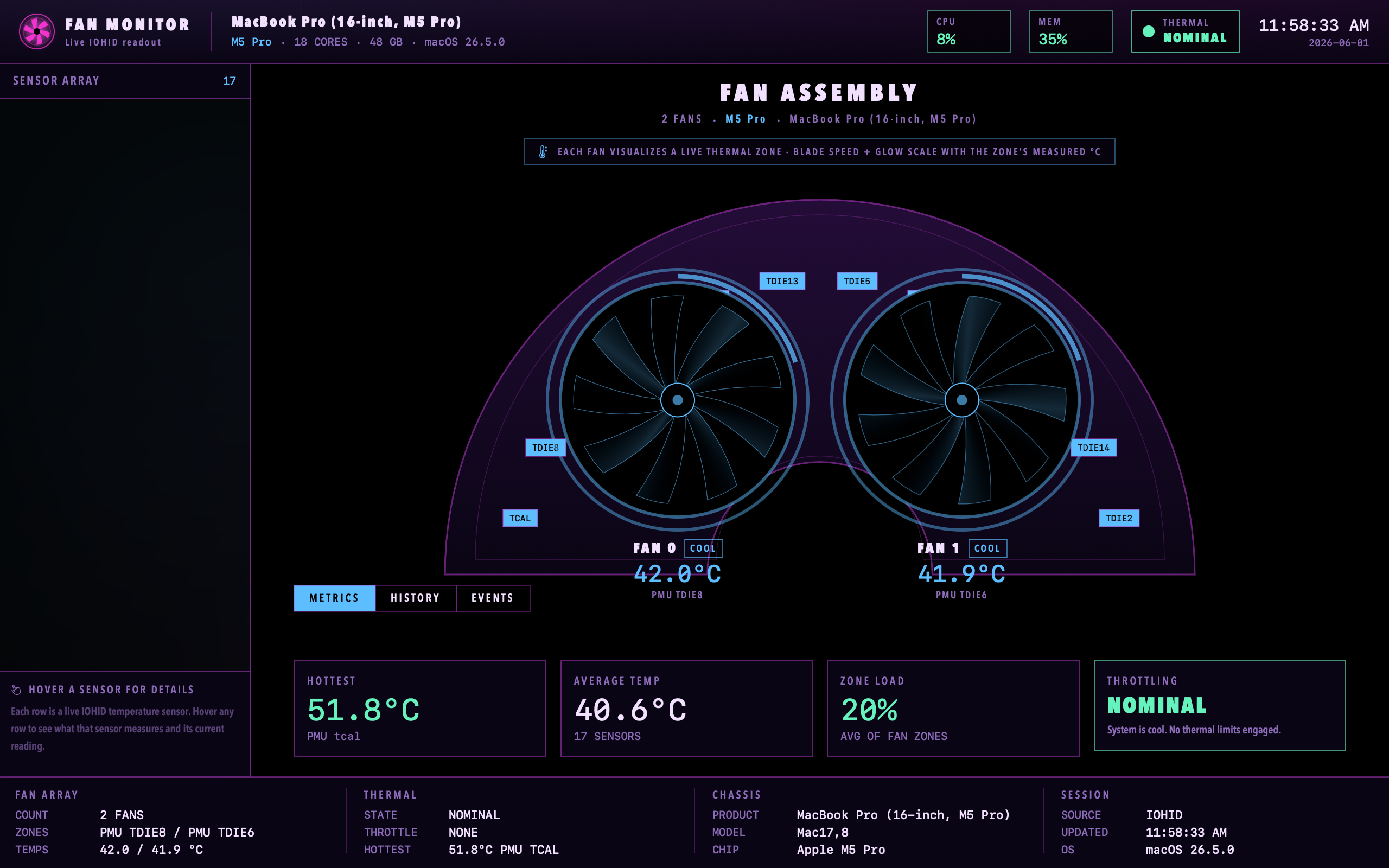The width and height of the screenshot is (1389, 868).
Task: Open the History tab
Action: (416, 598)
